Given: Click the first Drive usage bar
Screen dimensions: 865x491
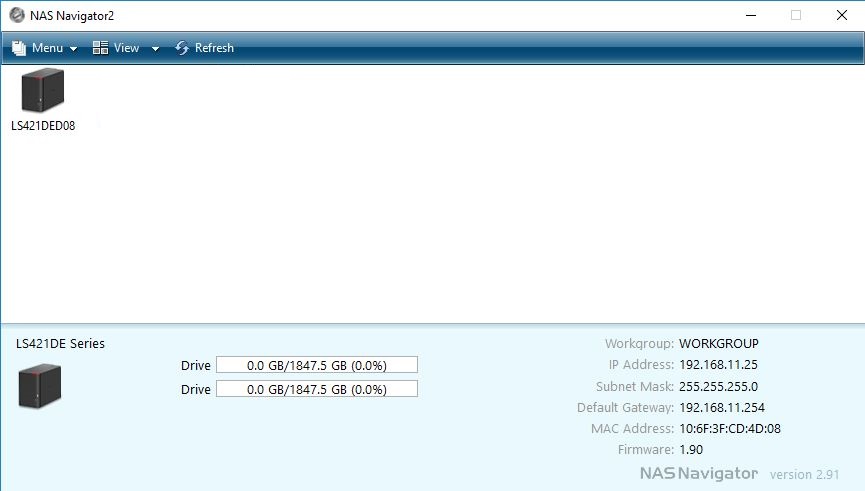Looking at the screenshot, I should [317, 365].
